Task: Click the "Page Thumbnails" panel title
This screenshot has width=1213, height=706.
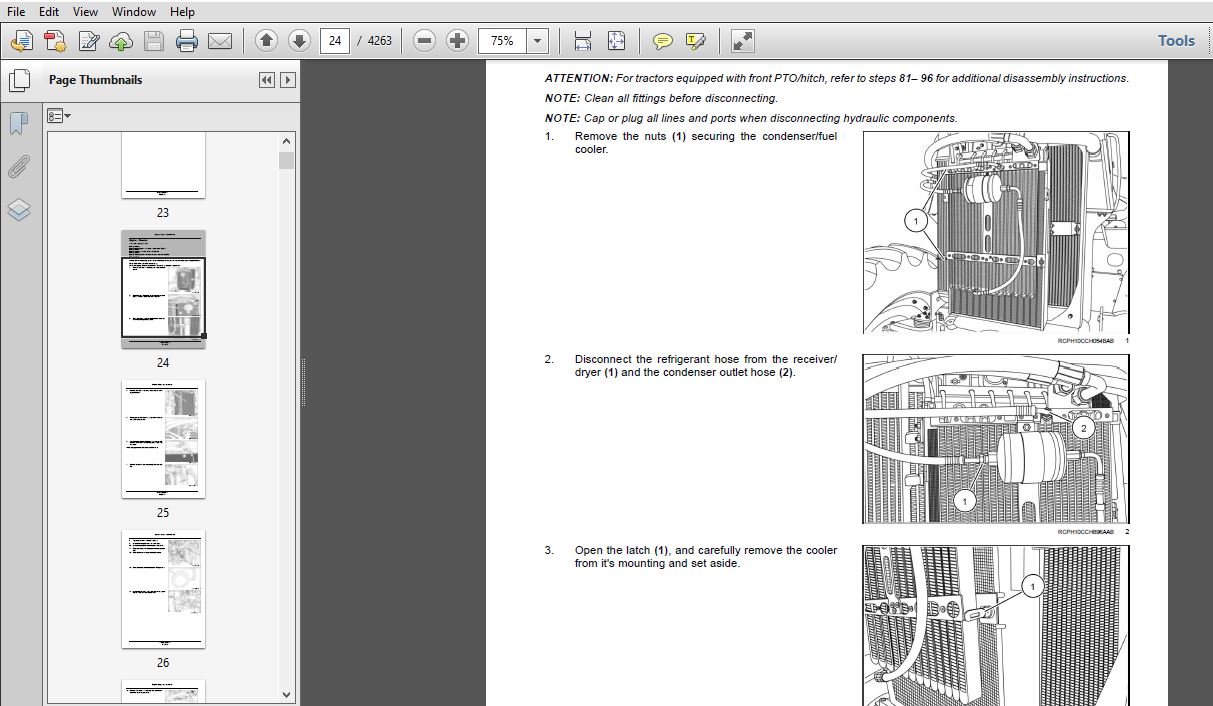Action: (x=95, y=80)
